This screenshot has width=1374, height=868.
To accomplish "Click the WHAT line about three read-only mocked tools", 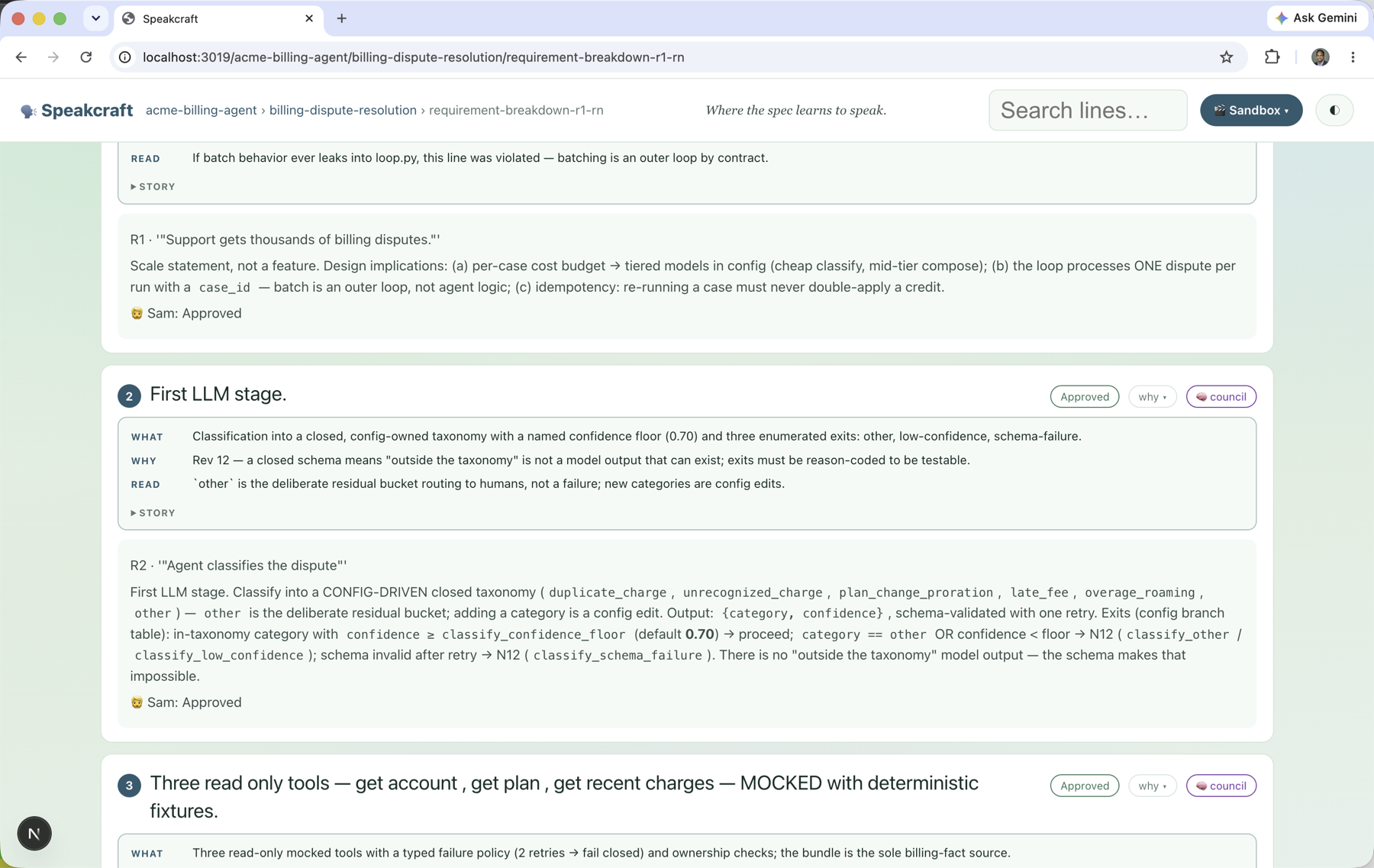I will point(602,853).
